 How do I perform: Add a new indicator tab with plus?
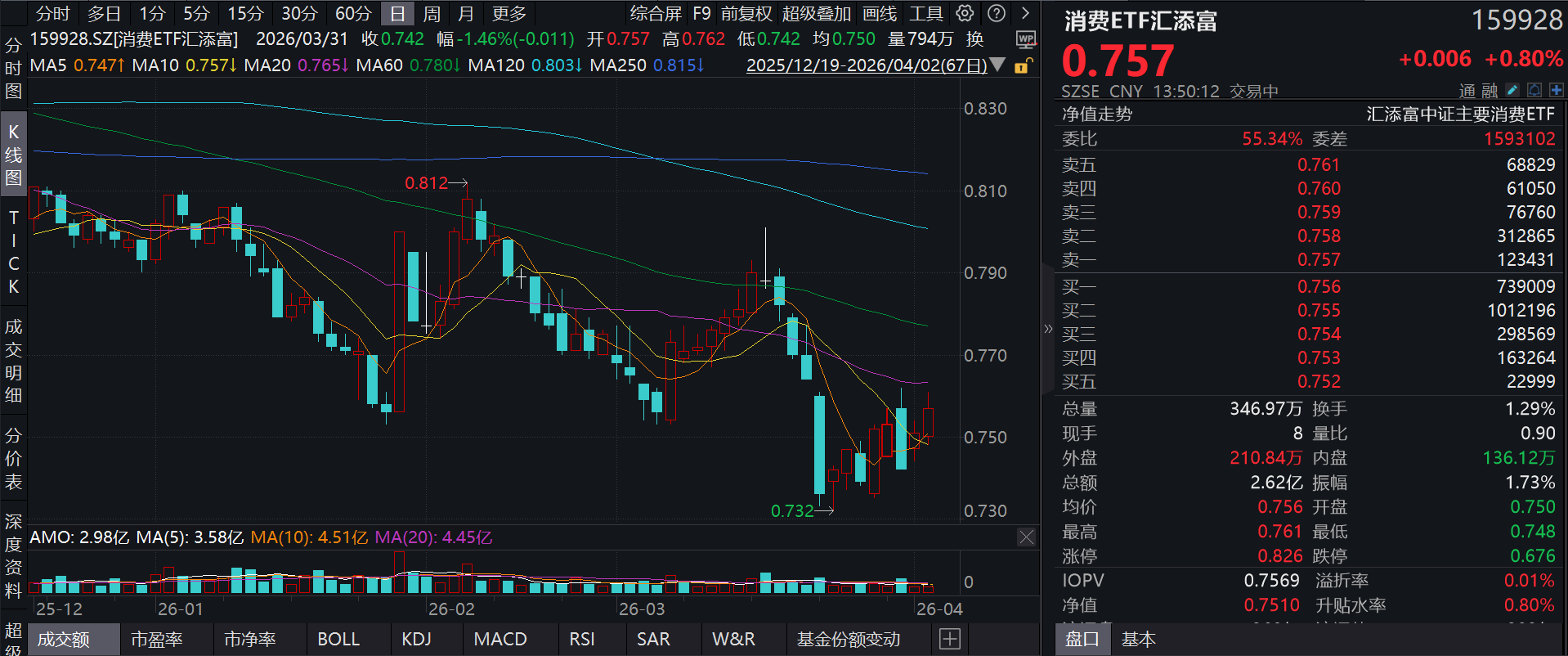point(949,639)
